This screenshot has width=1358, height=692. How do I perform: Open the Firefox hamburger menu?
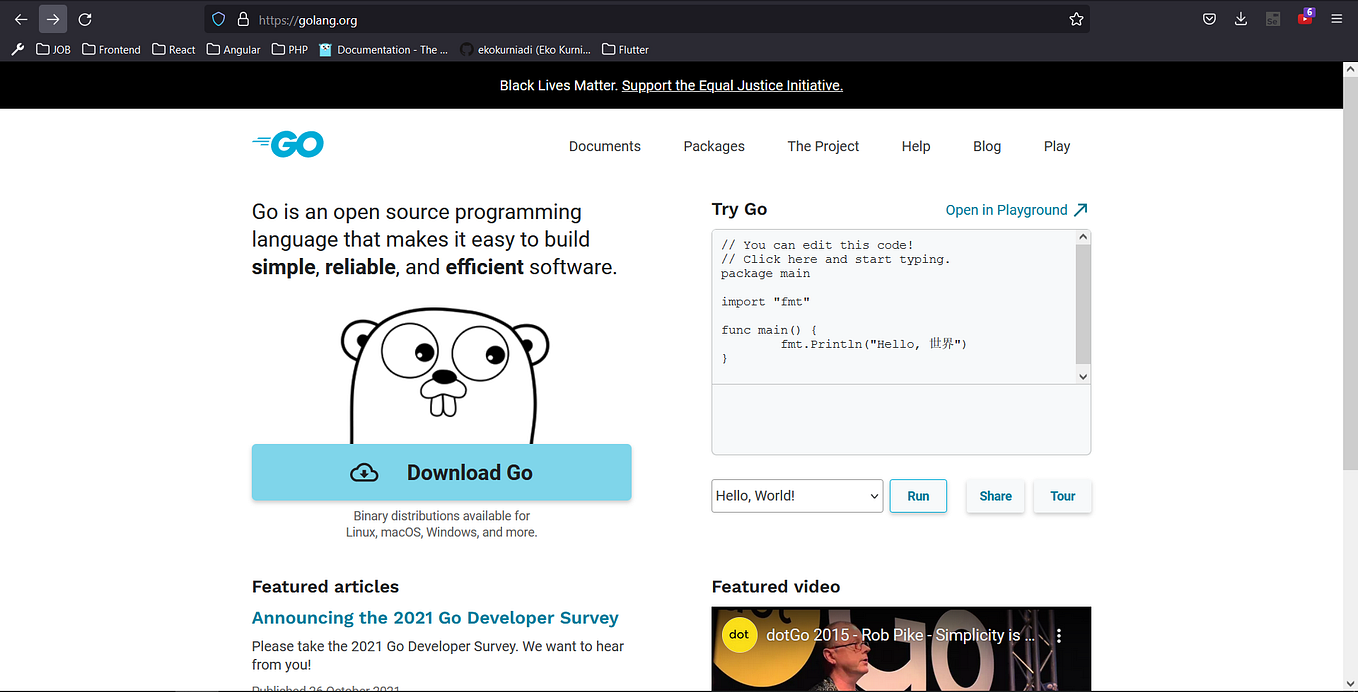(x=1337, y=19)
